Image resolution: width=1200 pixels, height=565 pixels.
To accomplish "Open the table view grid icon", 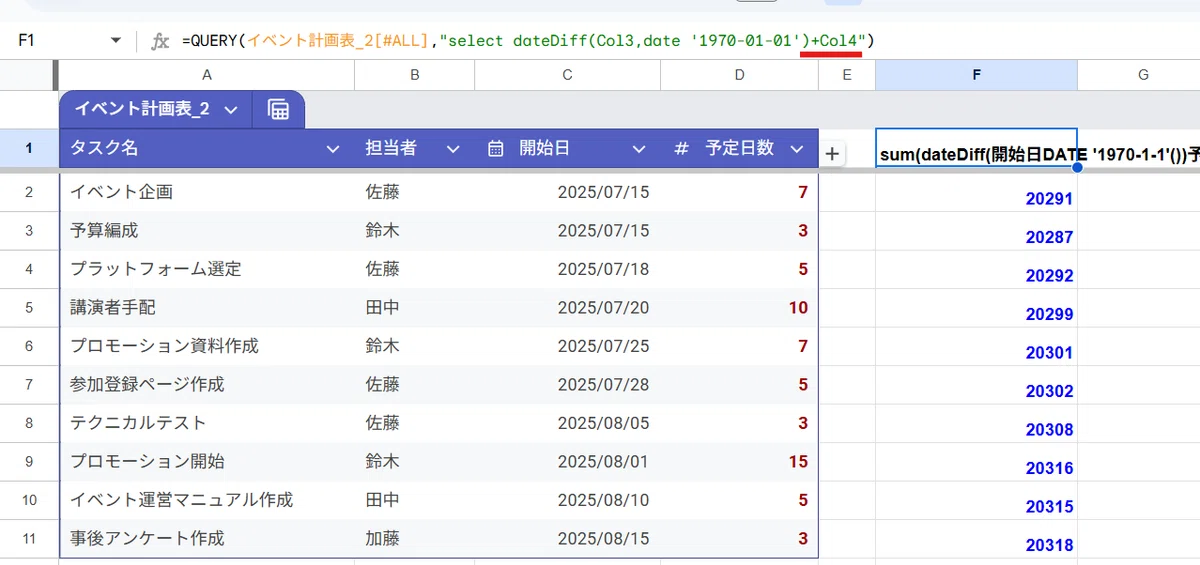I will [278, 110].
